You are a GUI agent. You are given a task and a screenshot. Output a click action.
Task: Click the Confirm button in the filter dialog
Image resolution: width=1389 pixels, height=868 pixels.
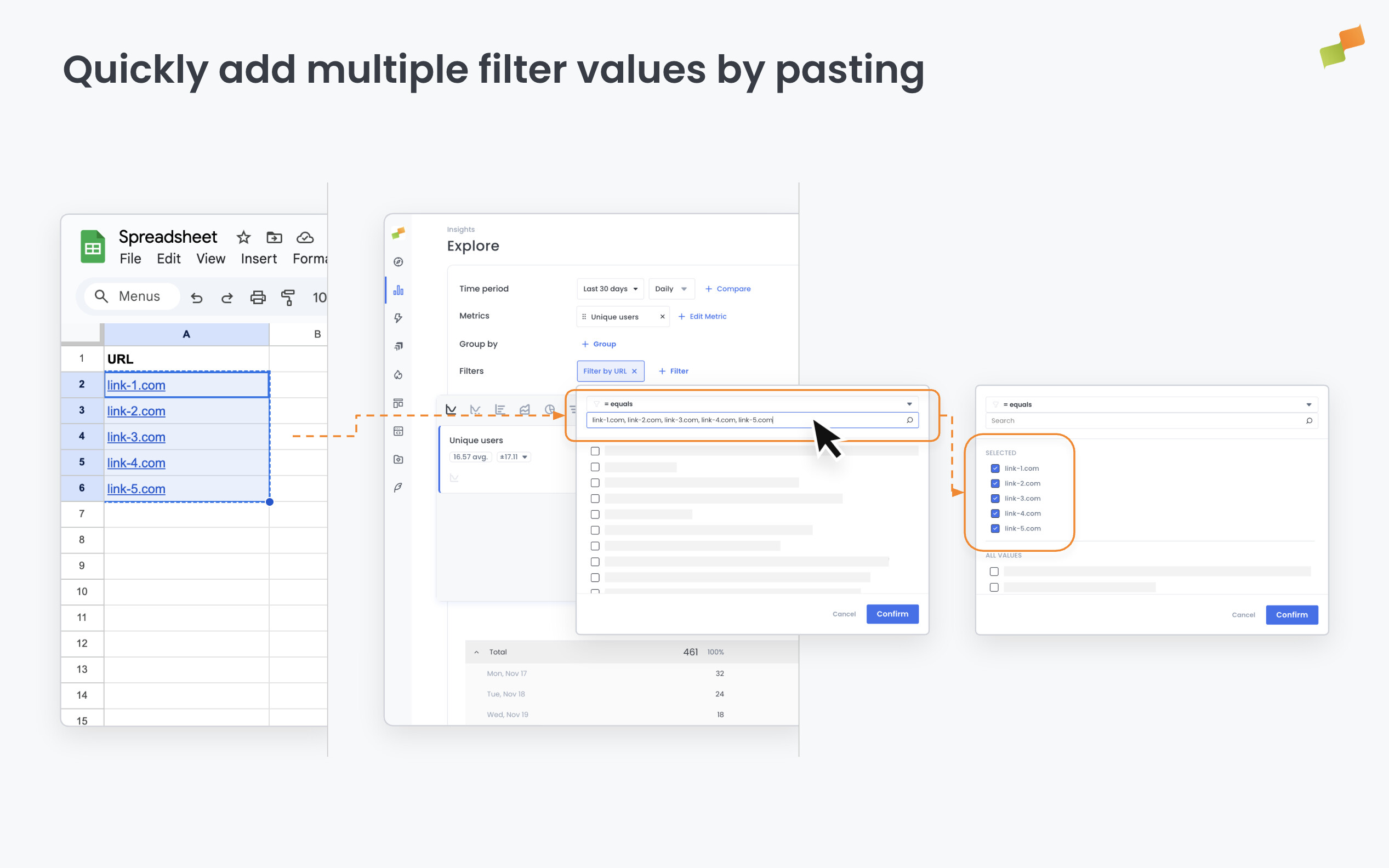pos(892,614)
